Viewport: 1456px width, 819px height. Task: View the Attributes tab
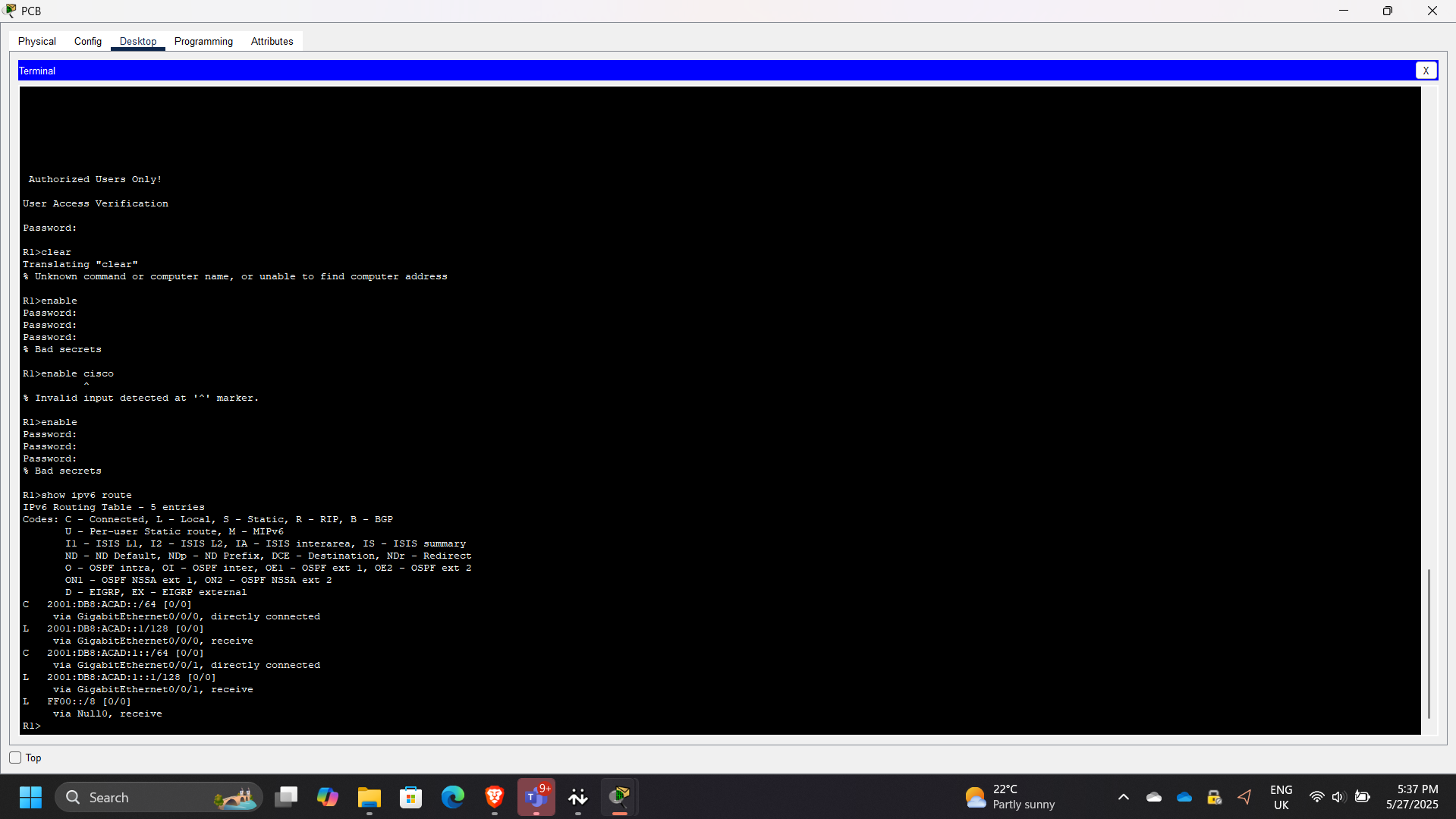tap(271, 41)
